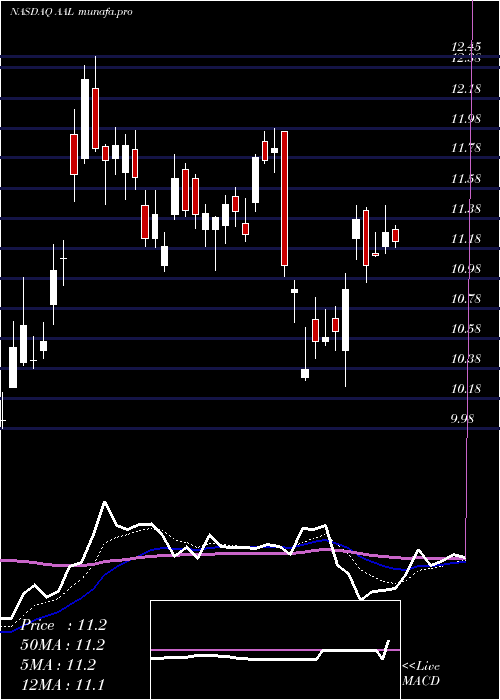Screen dimensions: 500x700
Task: Click the tall white candlestick peaking near 12.3
Action: click(84, 118)
